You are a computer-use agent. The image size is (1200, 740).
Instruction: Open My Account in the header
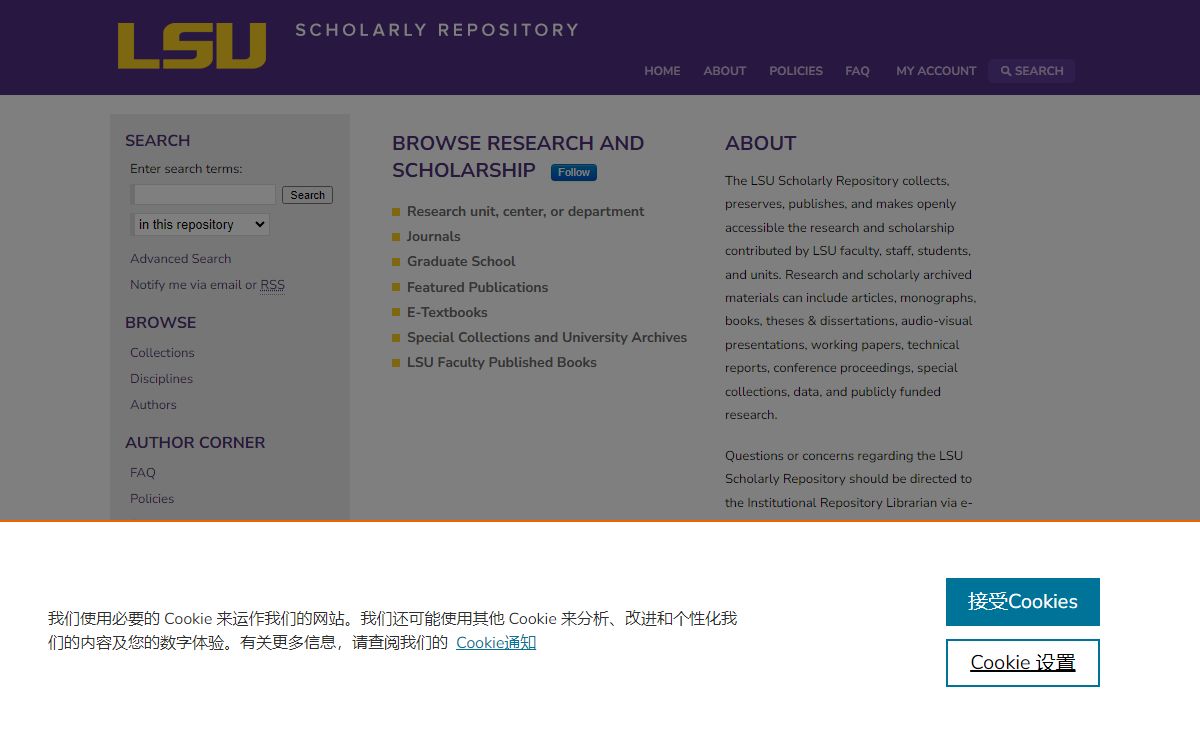(936, 71)
